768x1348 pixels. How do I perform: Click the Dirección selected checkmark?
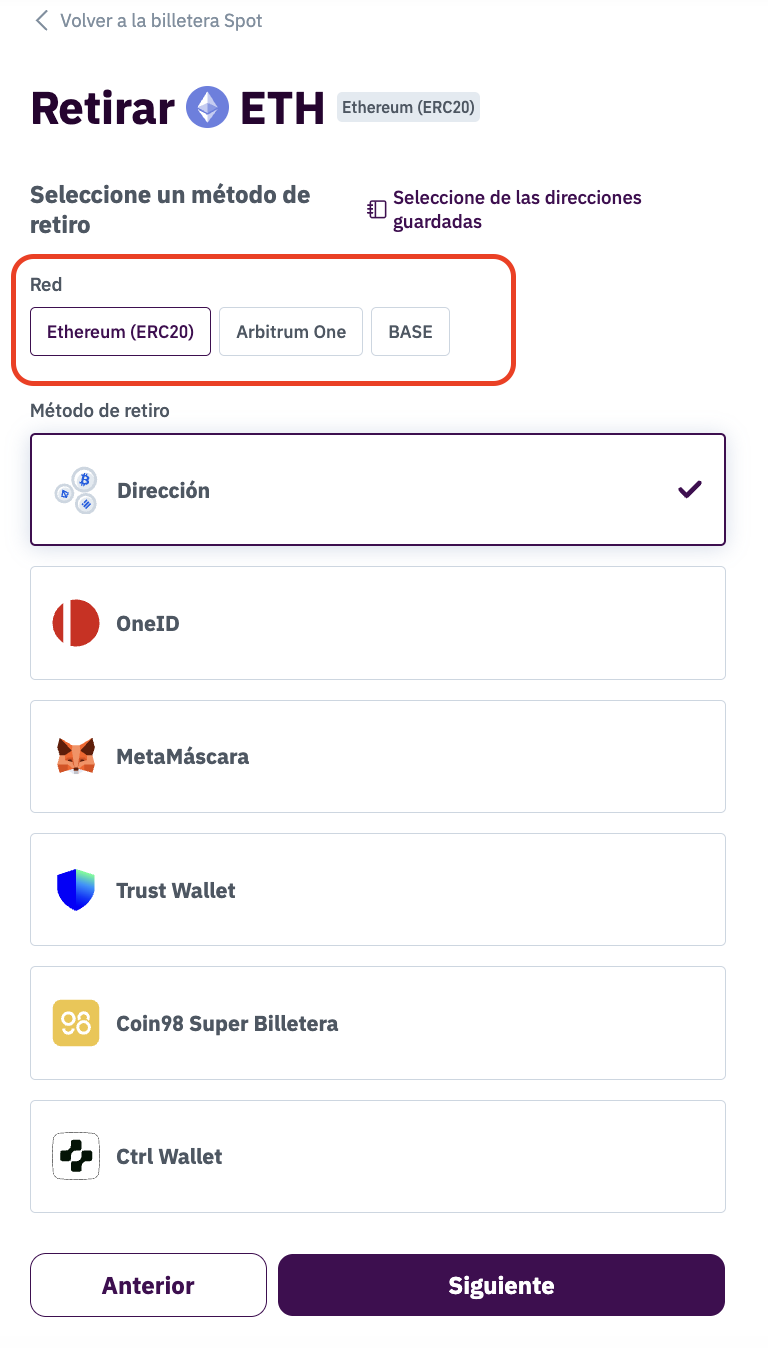pyautogui.click(x=690, y=490)
